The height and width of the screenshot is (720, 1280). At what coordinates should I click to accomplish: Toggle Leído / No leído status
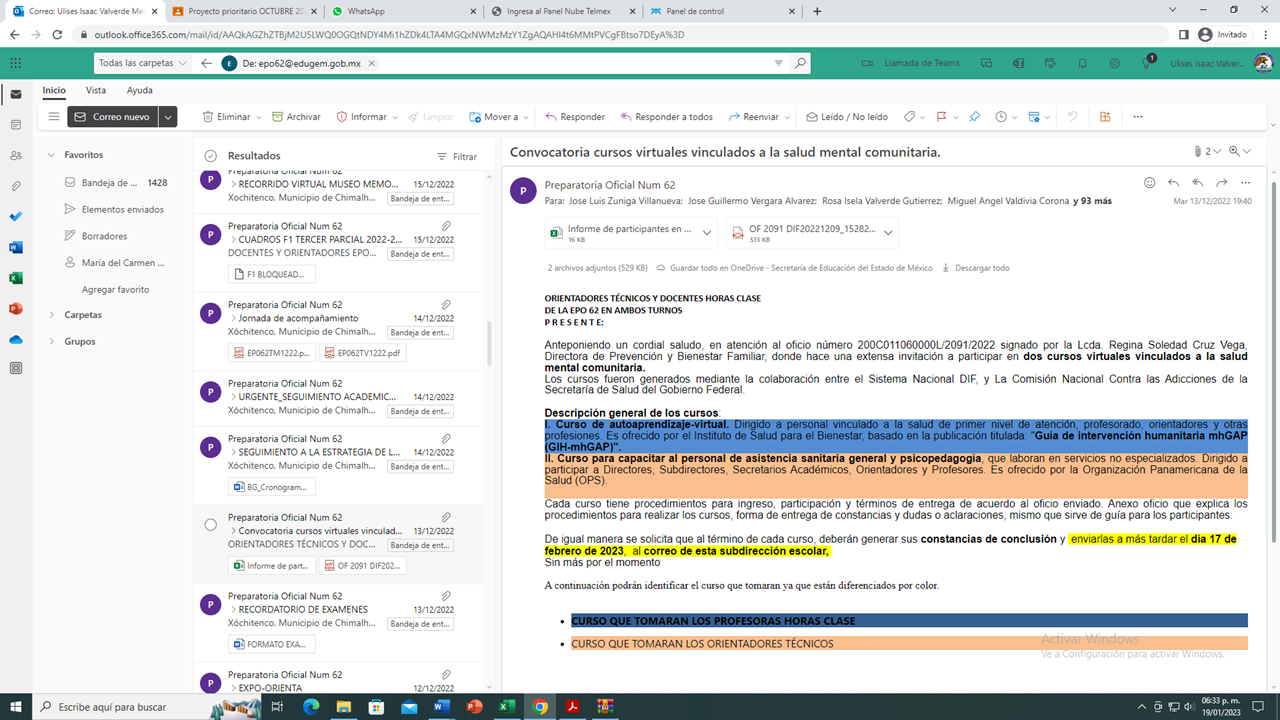846,117
